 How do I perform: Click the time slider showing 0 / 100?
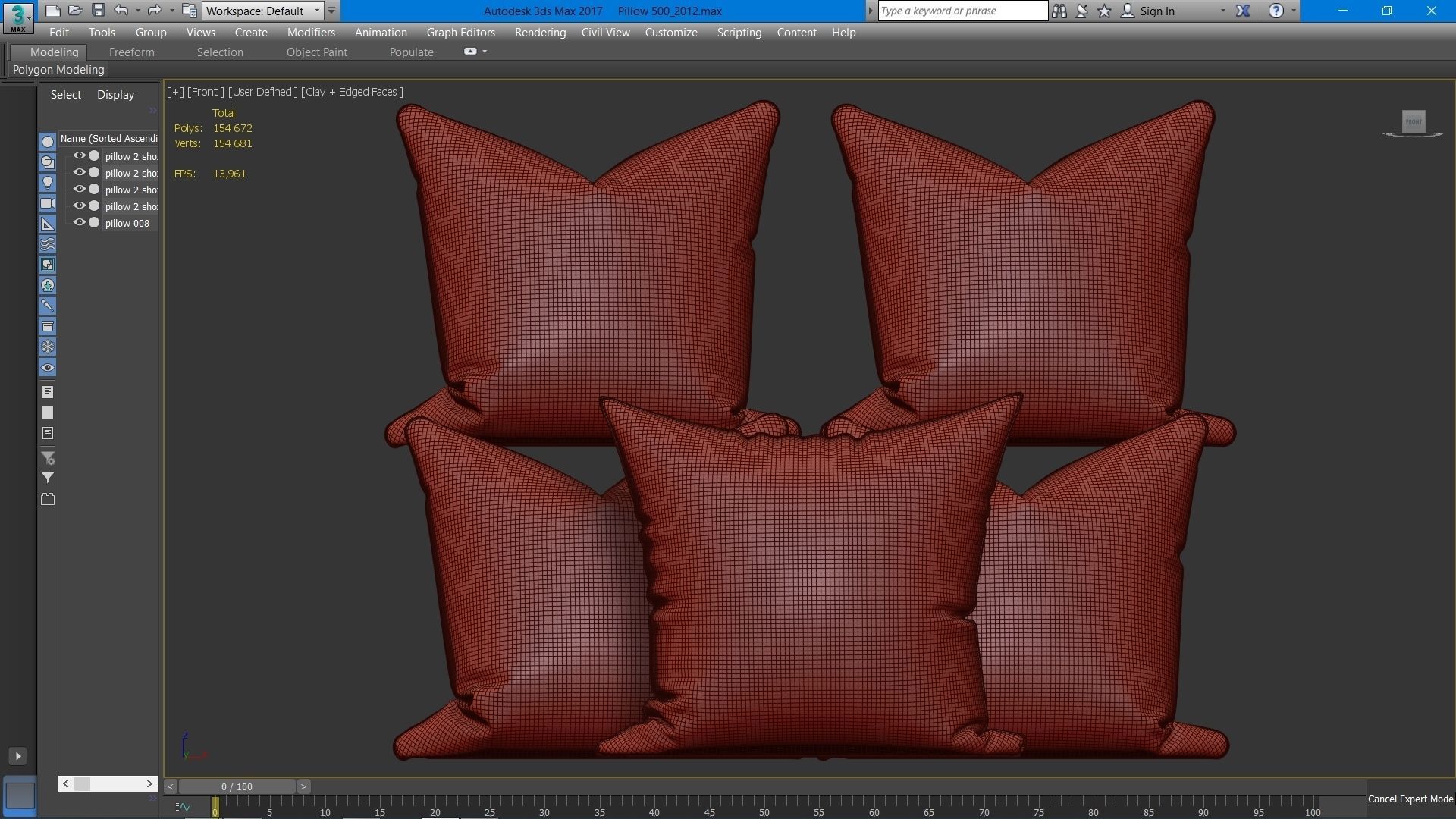(237, 786)
